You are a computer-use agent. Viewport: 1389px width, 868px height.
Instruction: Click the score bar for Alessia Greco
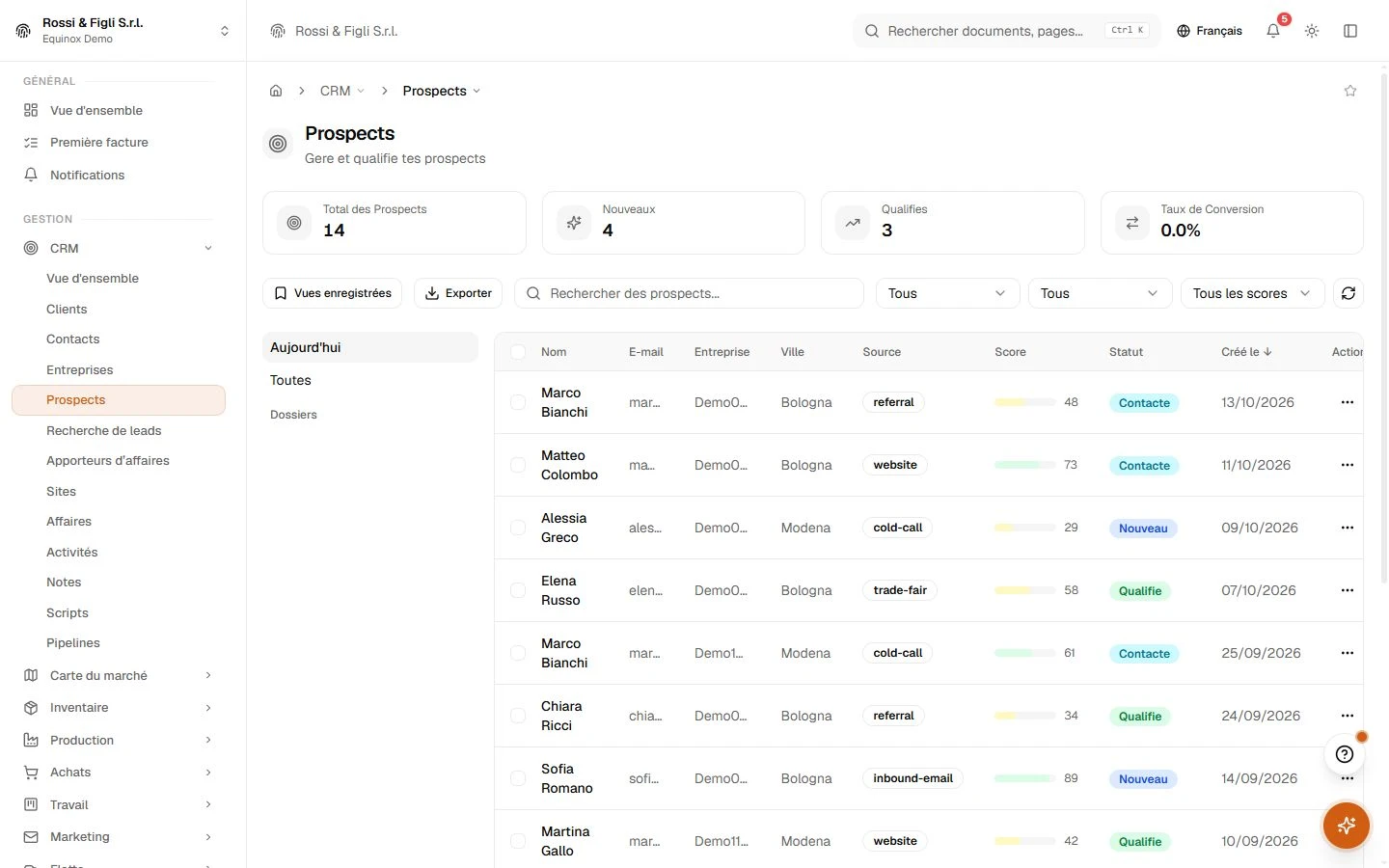coord(1024,528)
